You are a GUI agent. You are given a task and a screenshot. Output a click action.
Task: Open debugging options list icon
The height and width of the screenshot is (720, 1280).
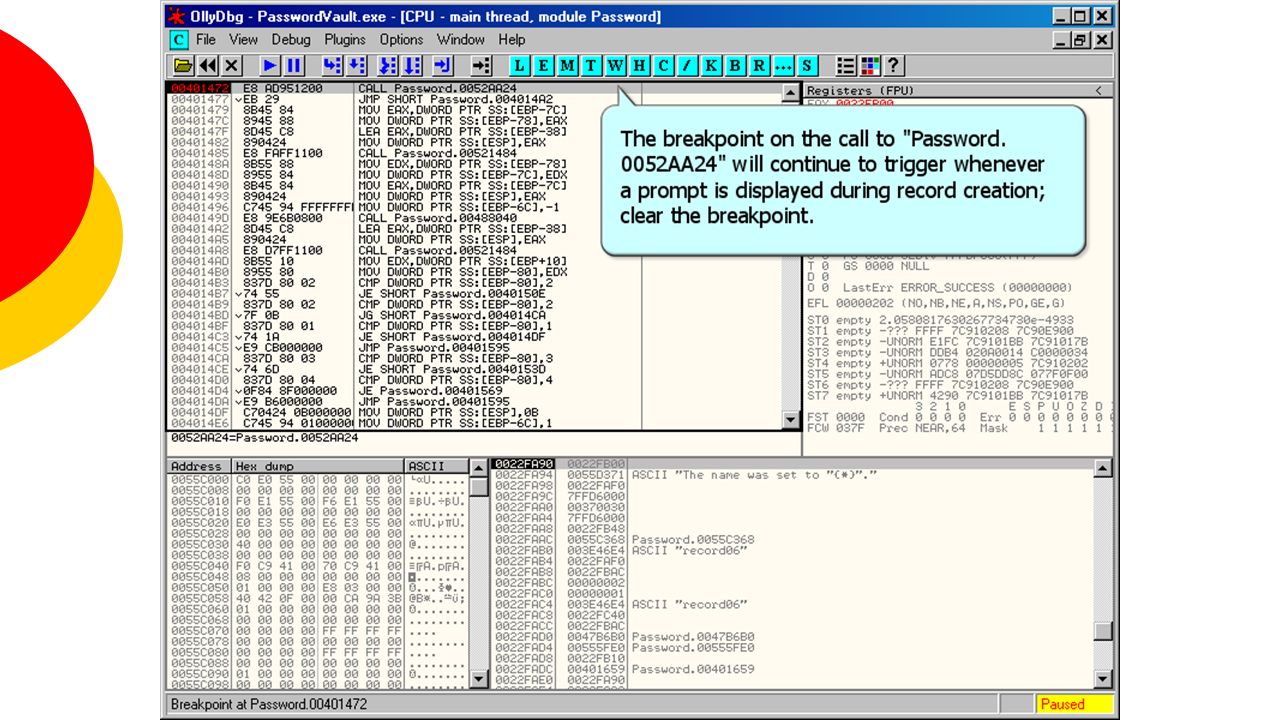tap(847, 66)
